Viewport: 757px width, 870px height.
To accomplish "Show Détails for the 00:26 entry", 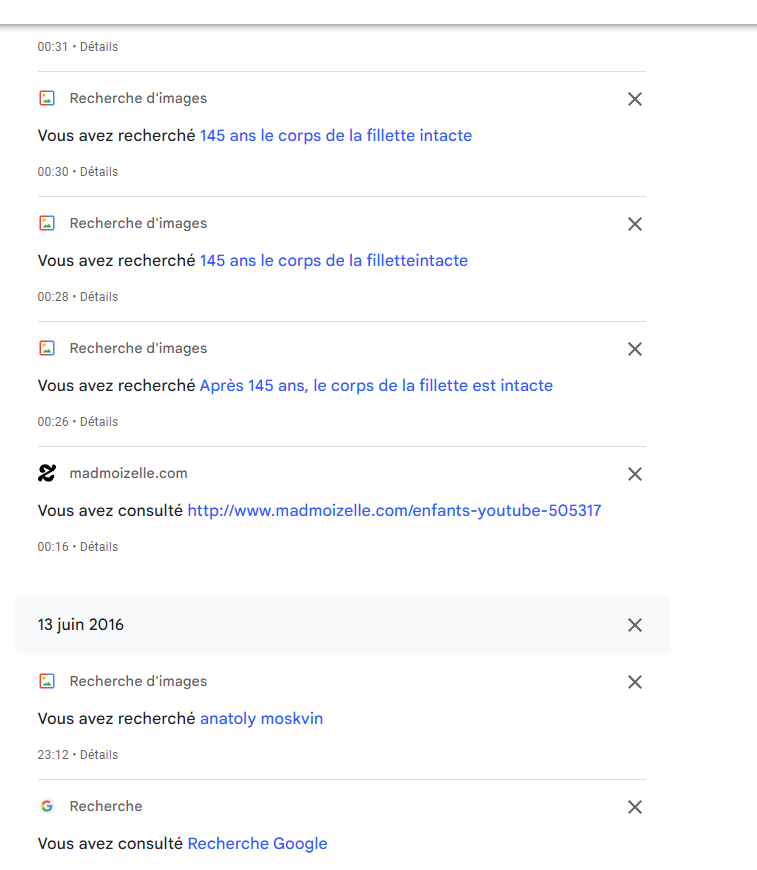I will [x=99, y=422].
